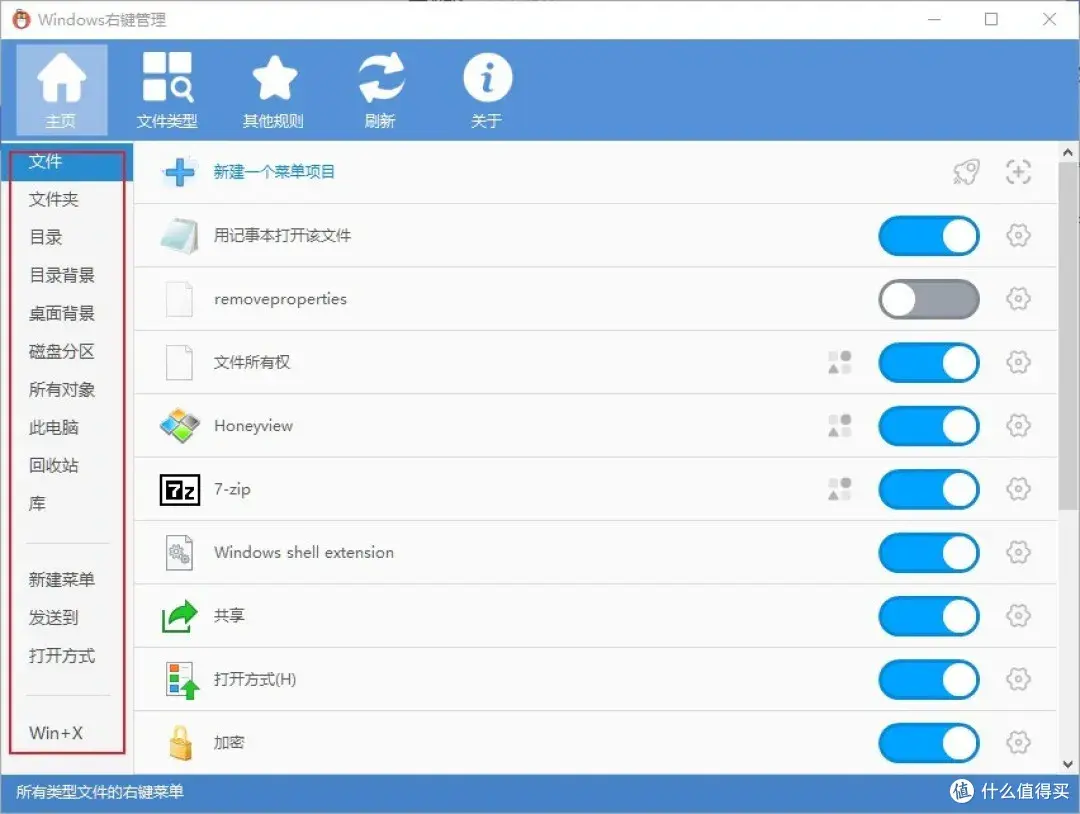Maximize the Windows右键管理 window
Screen dimensions: 1080x814
coord(991,19)
